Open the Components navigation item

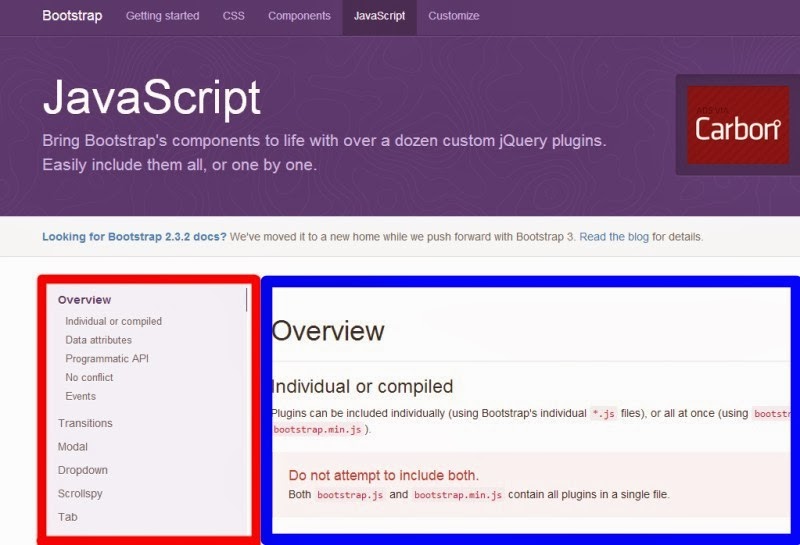click(x=299, y=16)
